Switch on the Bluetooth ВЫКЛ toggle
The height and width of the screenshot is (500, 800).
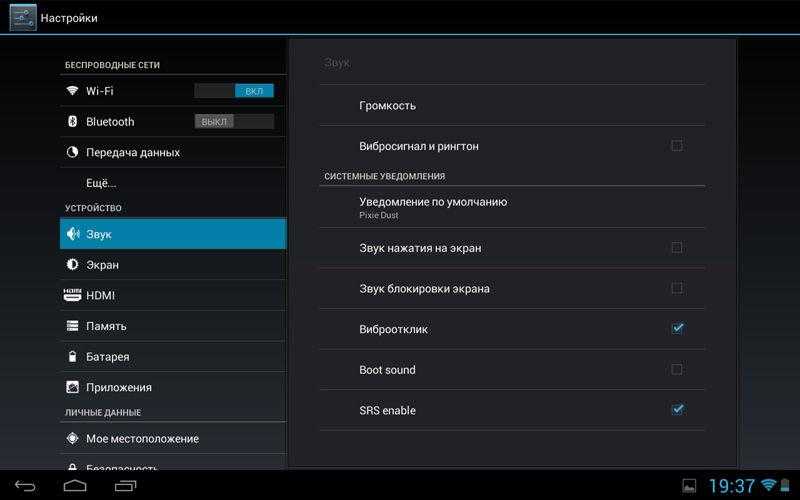(x=234, y=121)
